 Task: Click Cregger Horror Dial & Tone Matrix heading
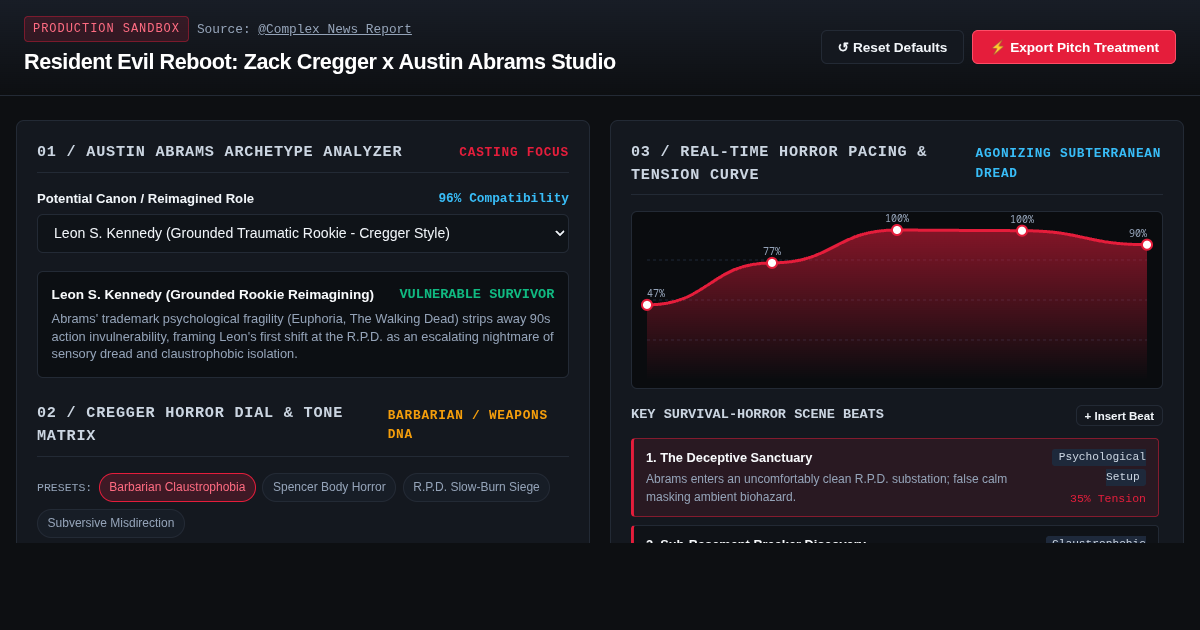(x=190, y=424)
